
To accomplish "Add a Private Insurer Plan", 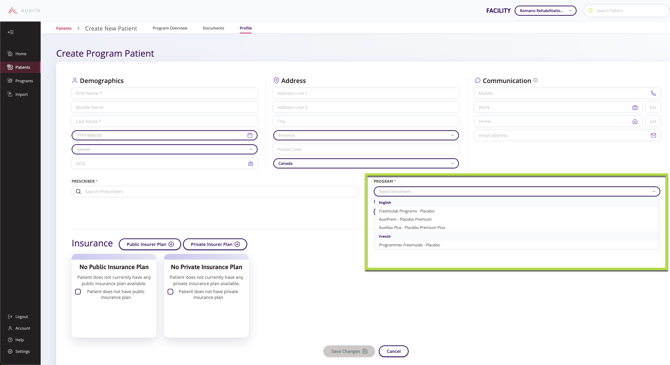I will point(215,244).
